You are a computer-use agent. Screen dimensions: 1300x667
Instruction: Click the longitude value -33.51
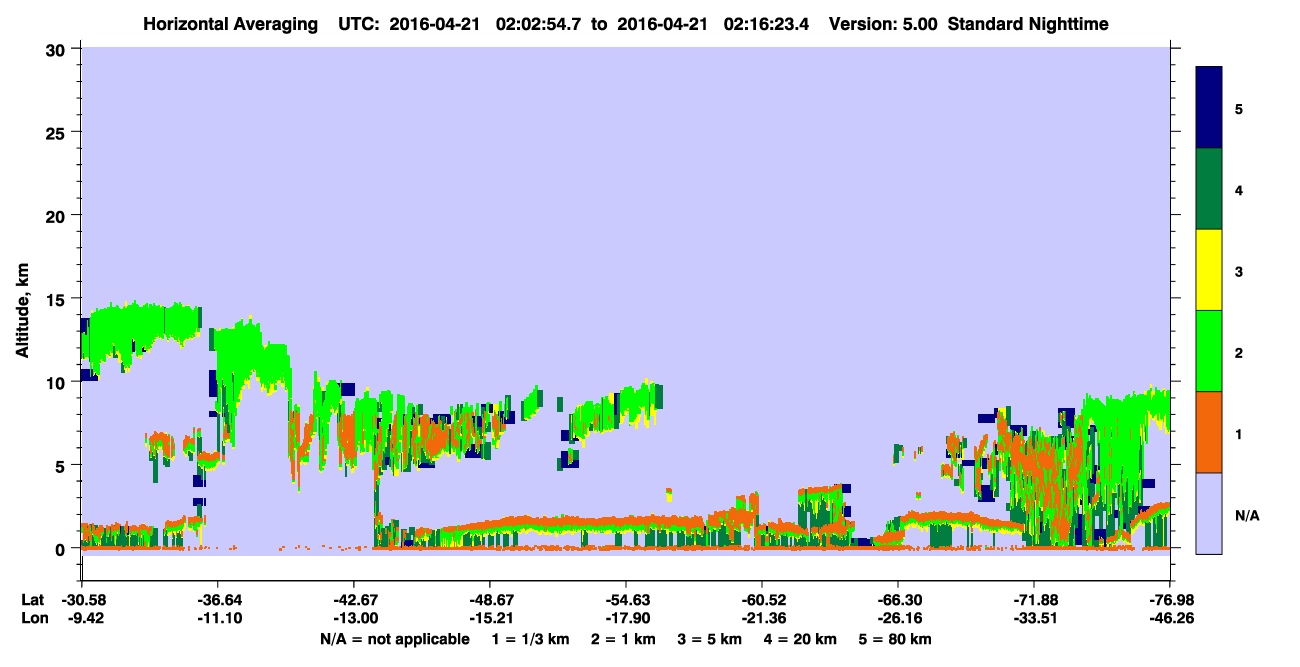click(1034, 619)
